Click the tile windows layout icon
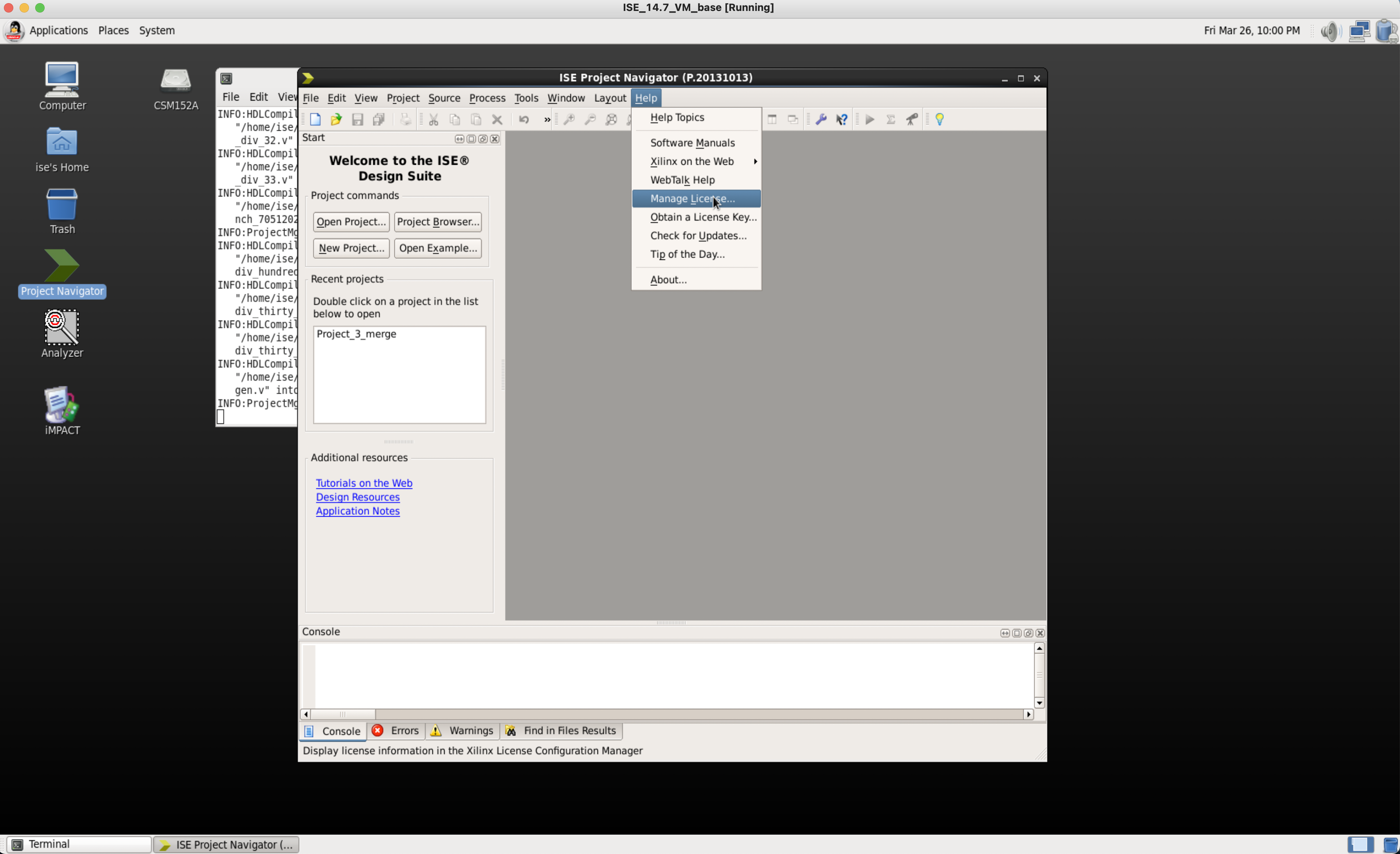Image resolution: width=1400 pixels, height=854 pixels. point(772,119)
